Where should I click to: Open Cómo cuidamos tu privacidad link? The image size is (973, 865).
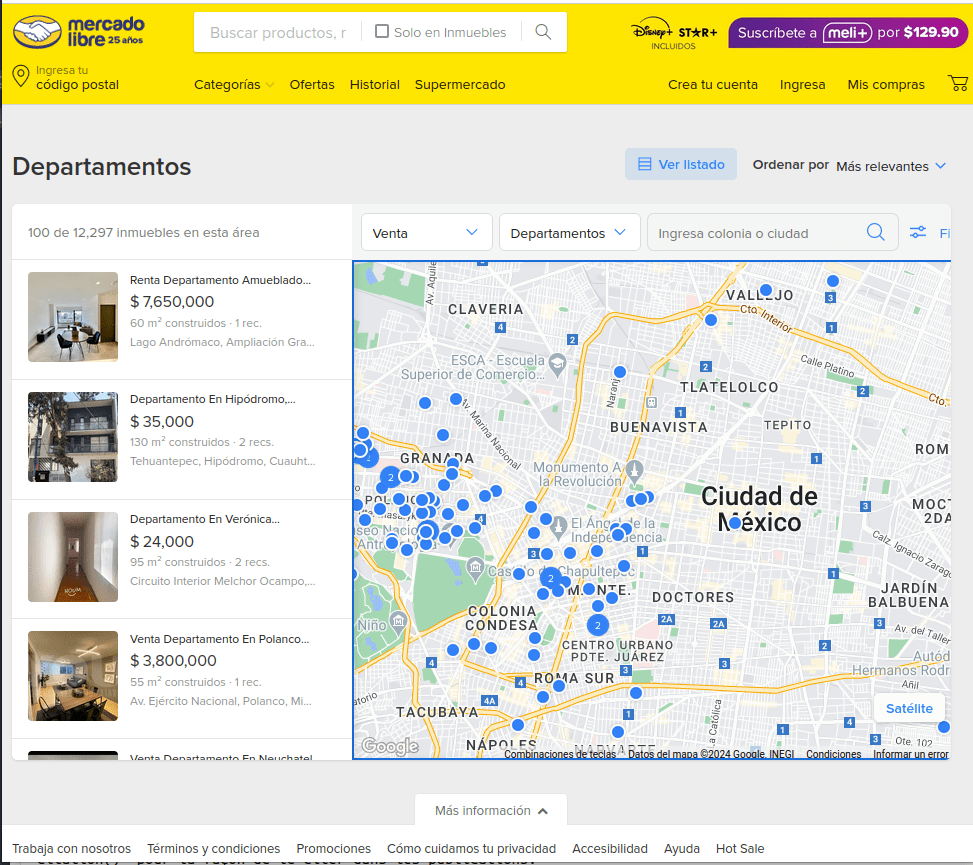(471, 848)
